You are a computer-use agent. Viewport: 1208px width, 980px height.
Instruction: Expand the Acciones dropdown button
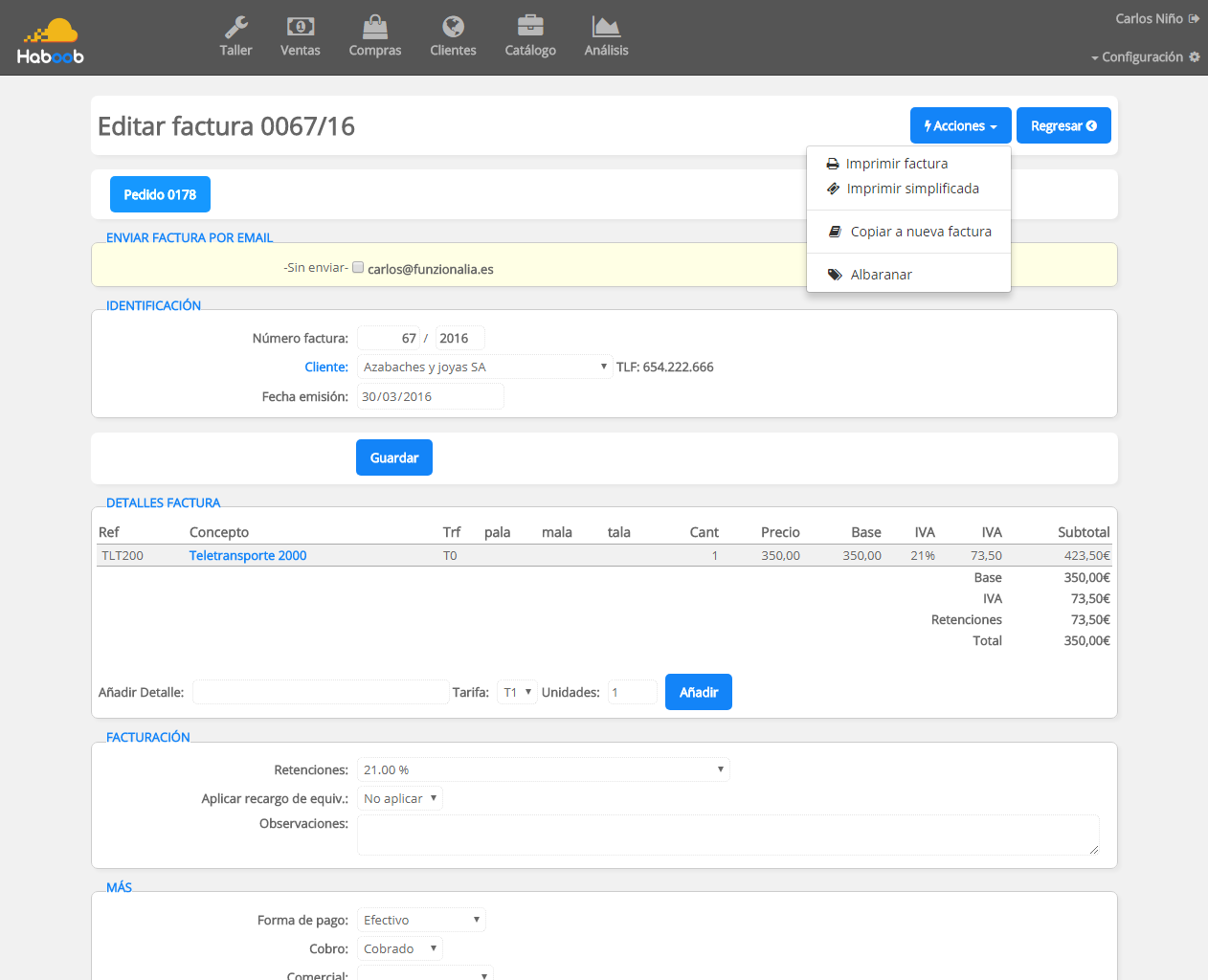[961, 125]
